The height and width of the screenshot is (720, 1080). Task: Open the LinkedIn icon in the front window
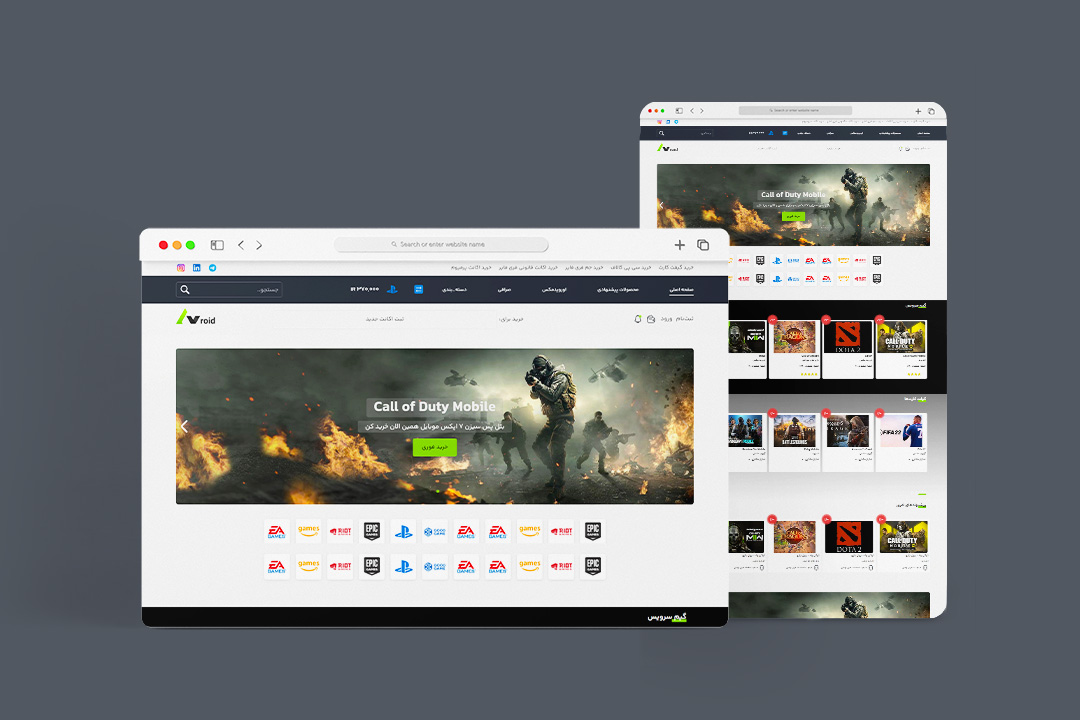point(196,267)
